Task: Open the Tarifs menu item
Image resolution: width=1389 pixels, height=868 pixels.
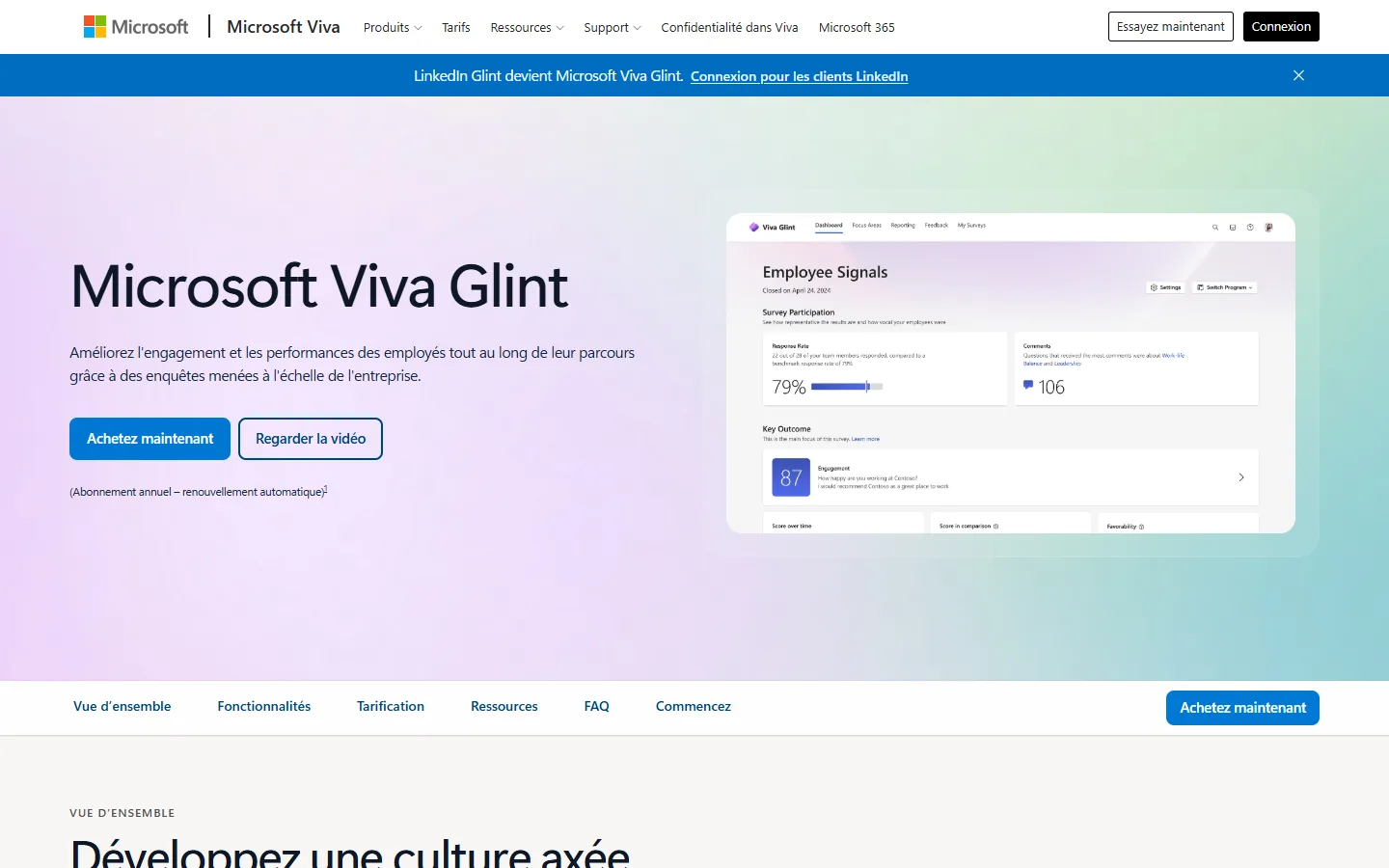Action: coord(456,27)
